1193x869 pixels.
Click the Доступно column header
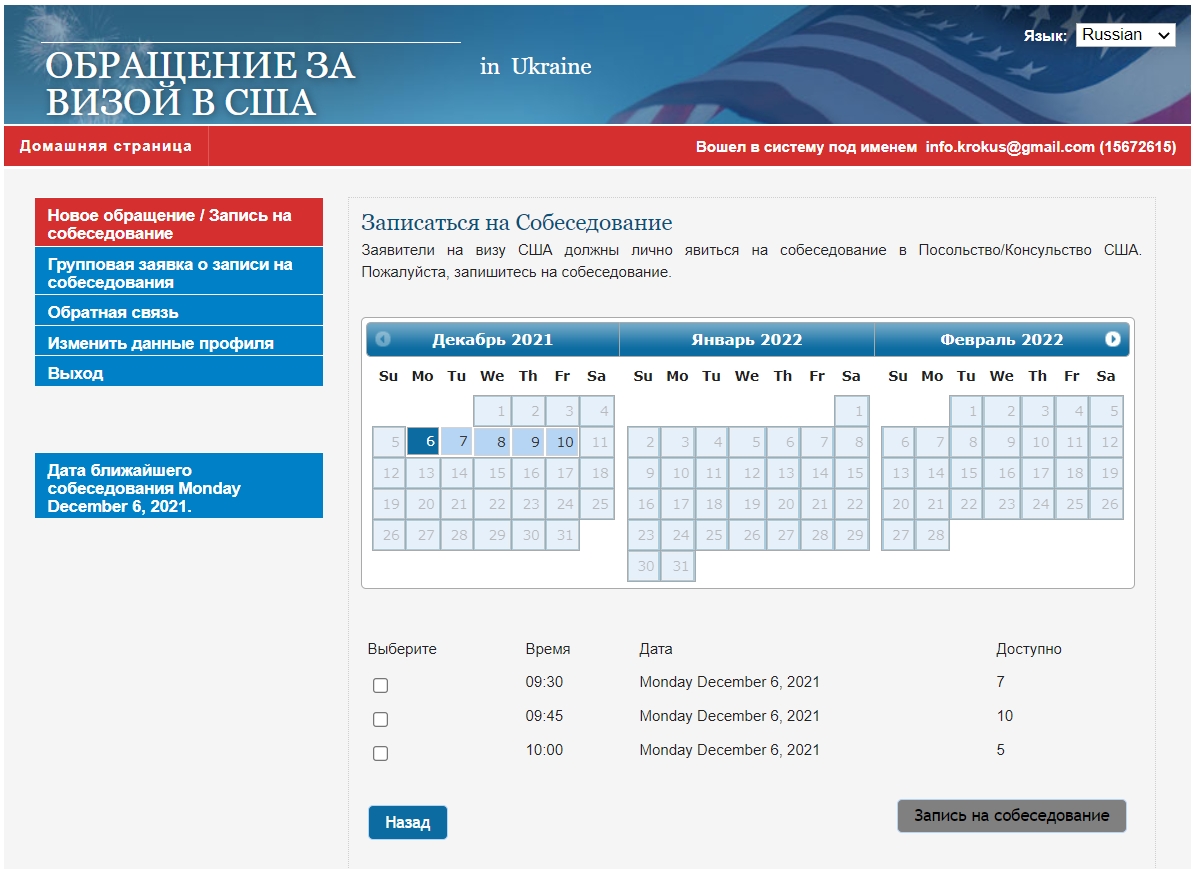coord(1029,649)
